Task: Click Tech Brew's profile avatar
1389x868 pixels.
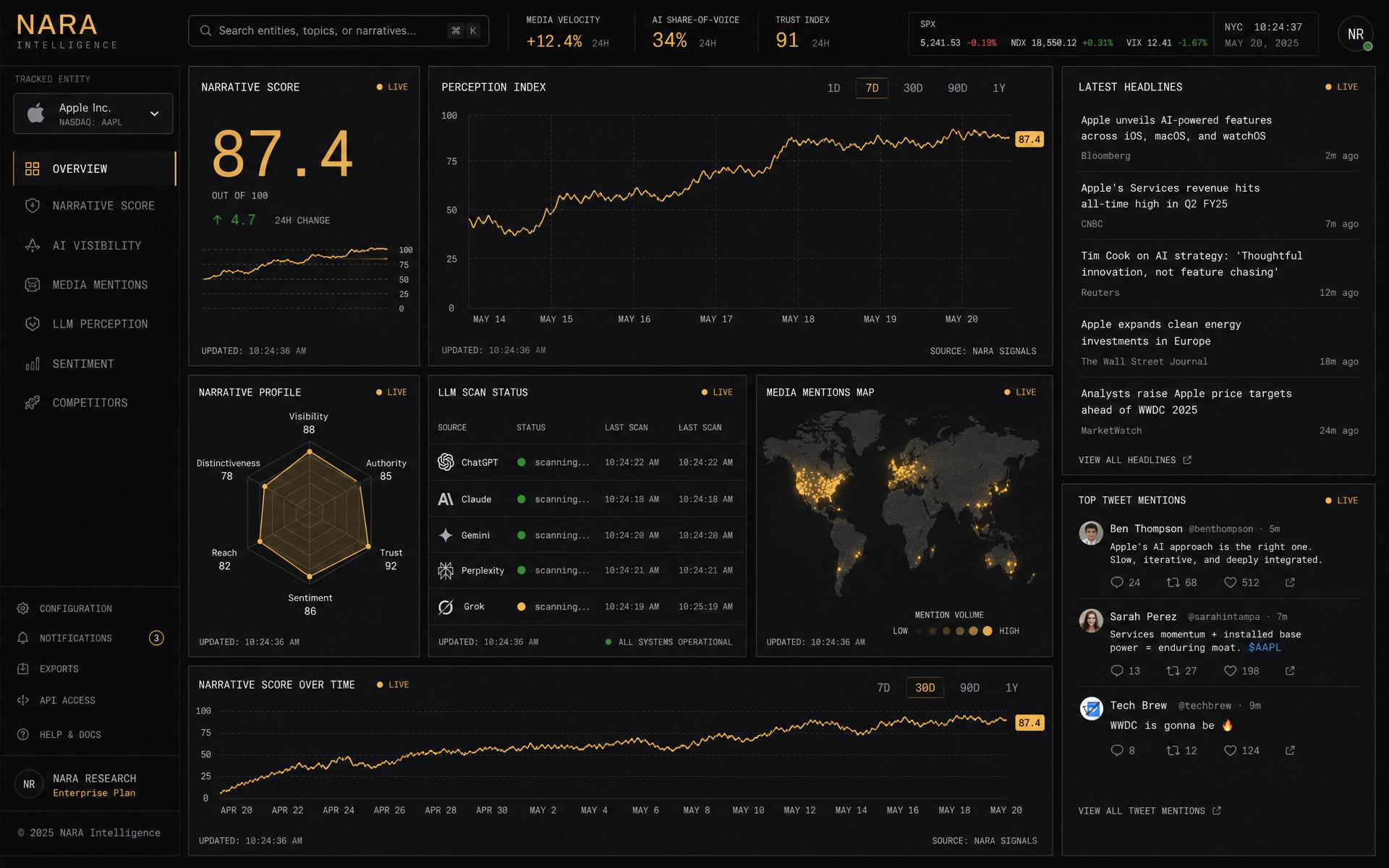Action: tap(1091, 709)
